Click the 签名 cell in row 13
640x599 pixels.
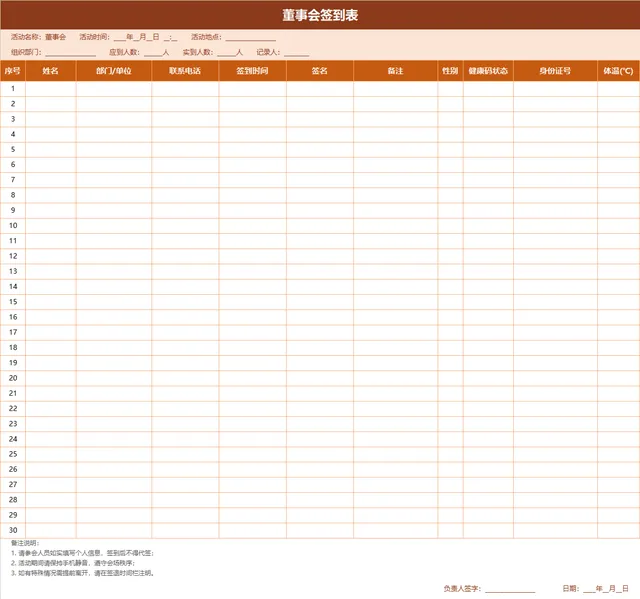click(320, 271)
